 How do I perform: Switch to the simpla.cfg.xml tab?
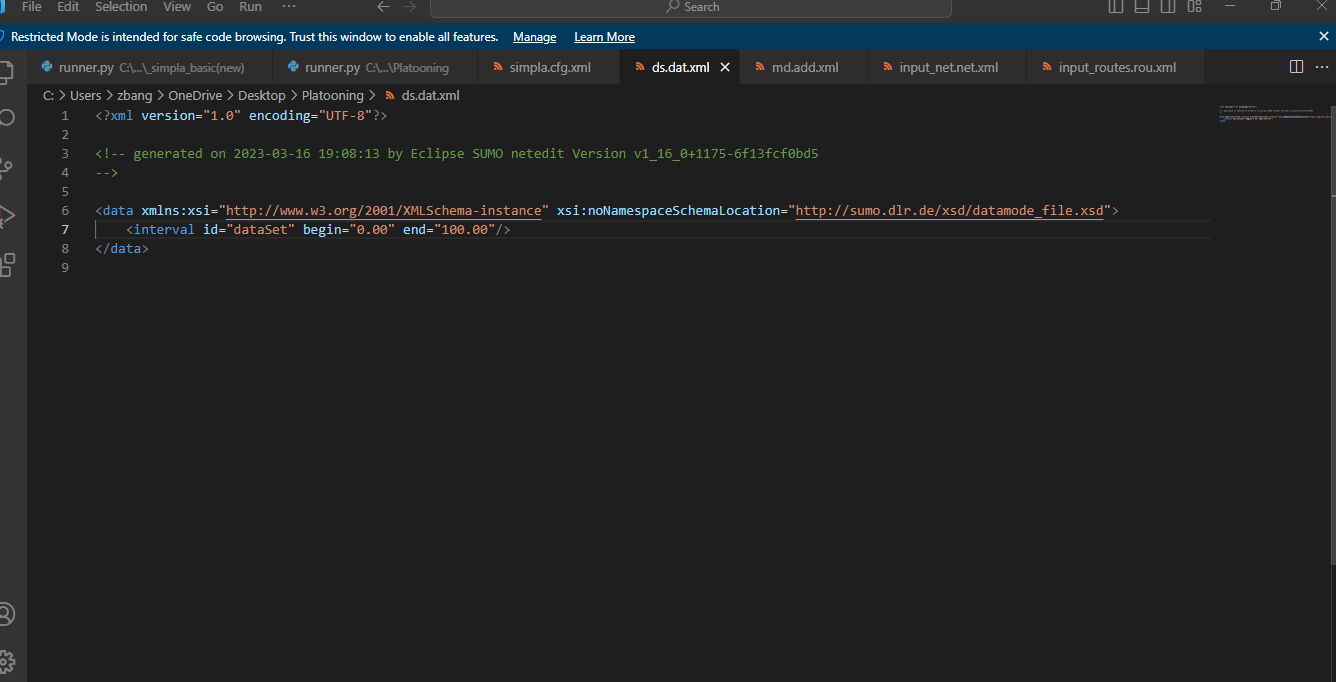549,68
